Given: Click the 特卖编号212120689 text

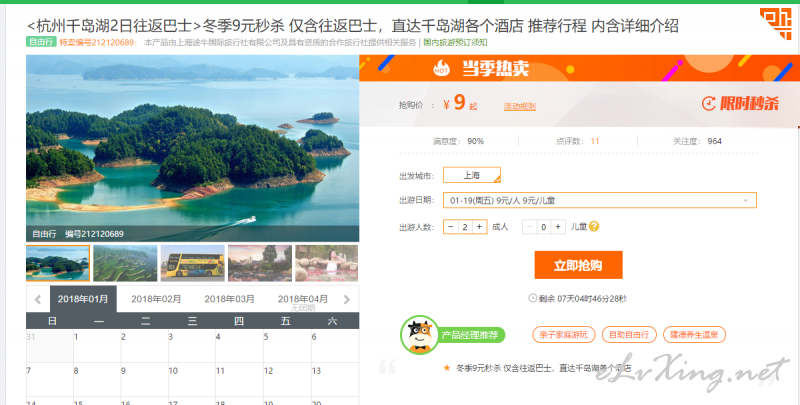Looking at the screenshot, I should [x=97, y=42].
